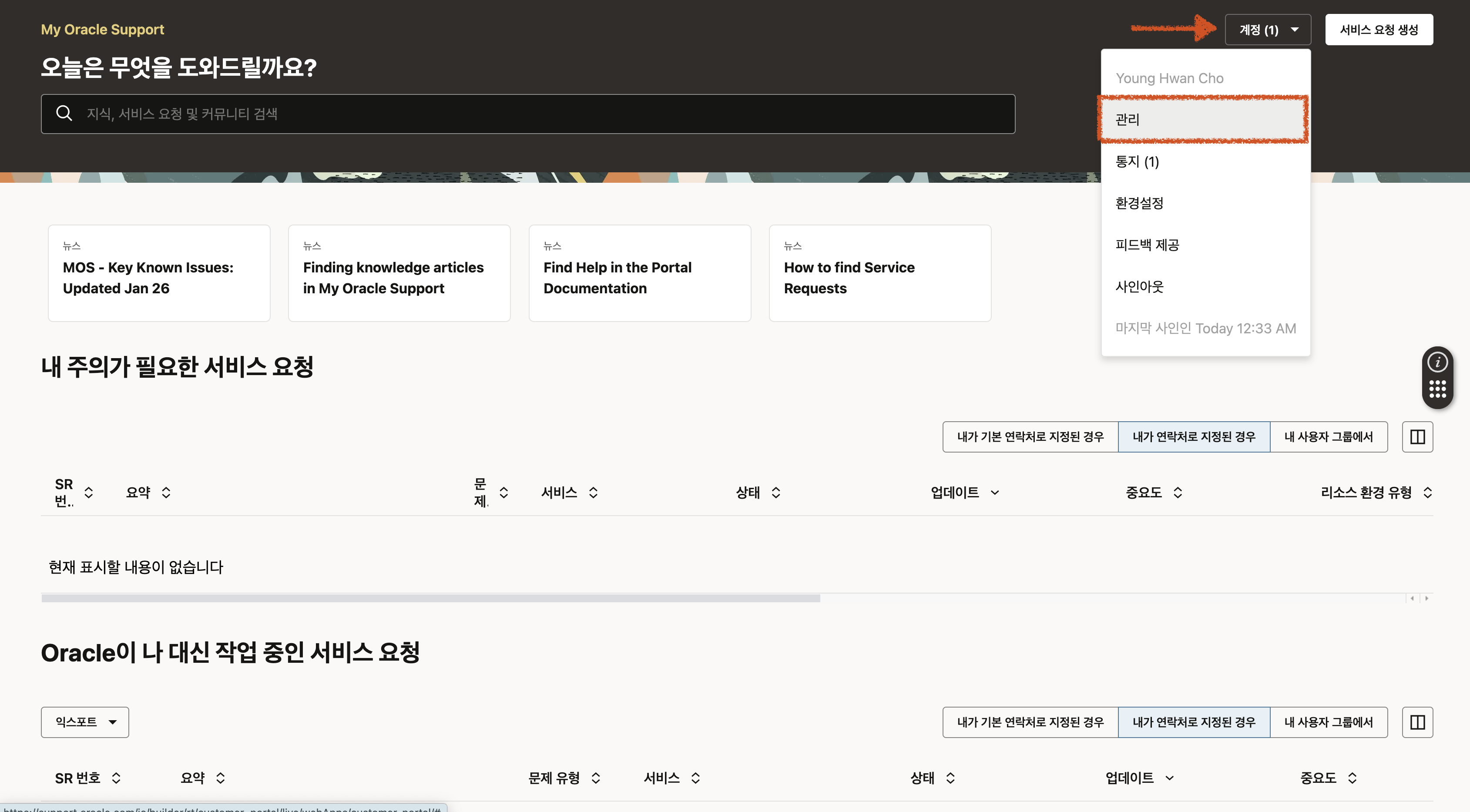Sort first table by SR 번호 arrows

pyautogui.click(x=88, y=493)
